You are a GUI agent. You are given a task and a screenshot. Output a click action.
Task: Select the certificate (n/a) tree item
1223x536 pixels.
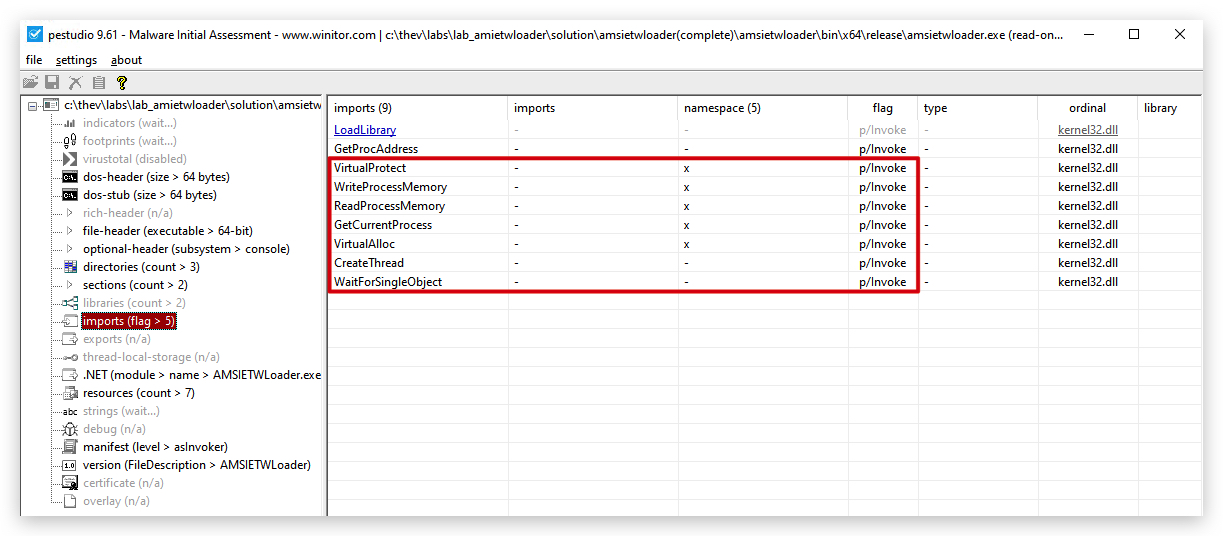[x=123, y=483]
